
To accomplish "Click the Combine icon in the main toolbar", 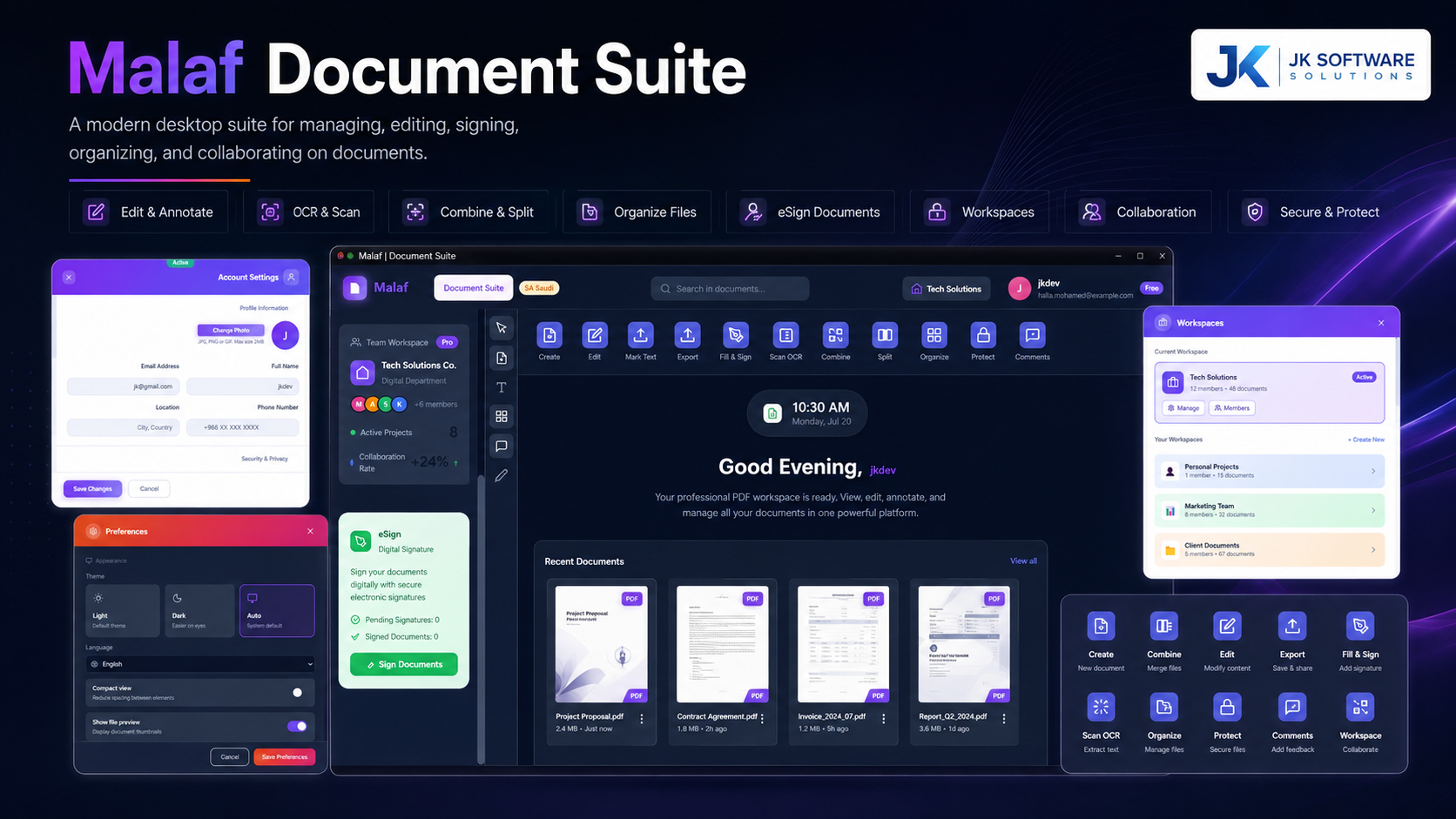I will [x=835, y=335].
